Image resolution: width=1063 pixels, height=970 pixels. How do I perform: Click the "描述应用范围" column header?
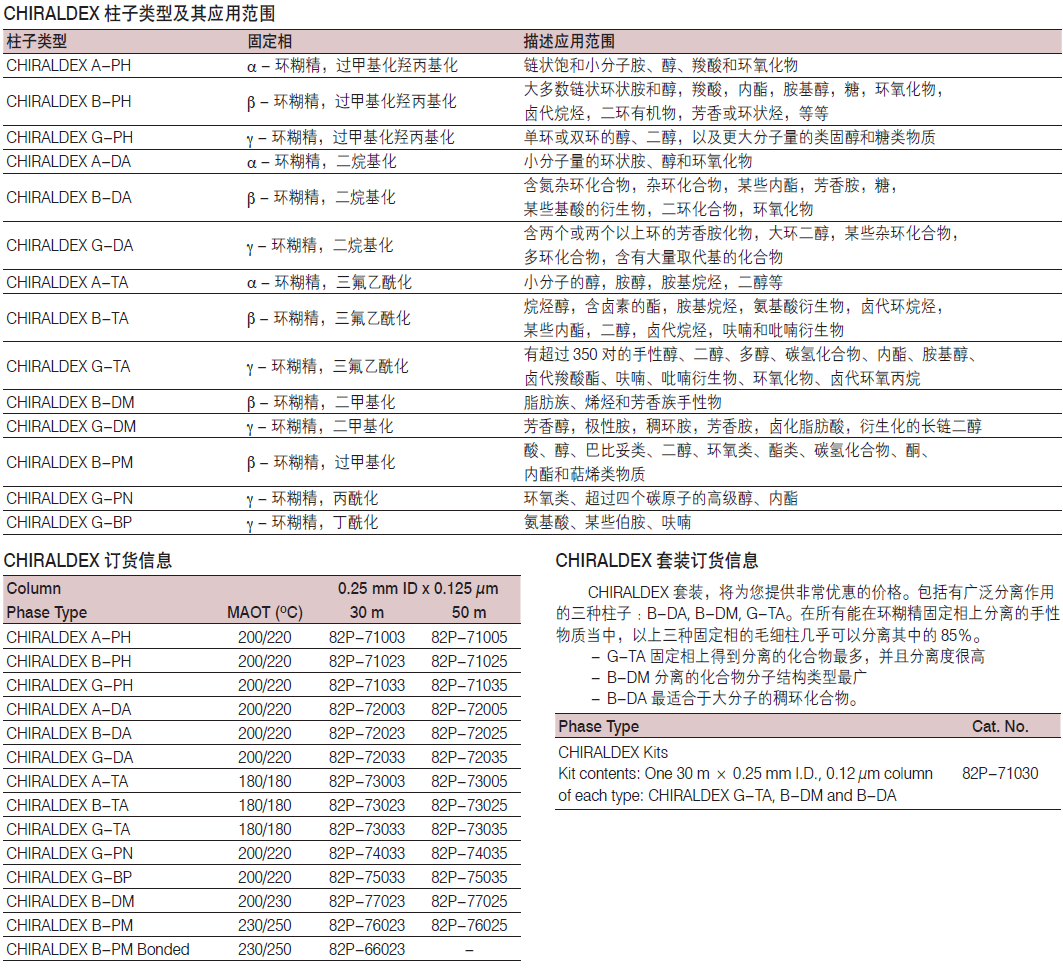point(569,41)
